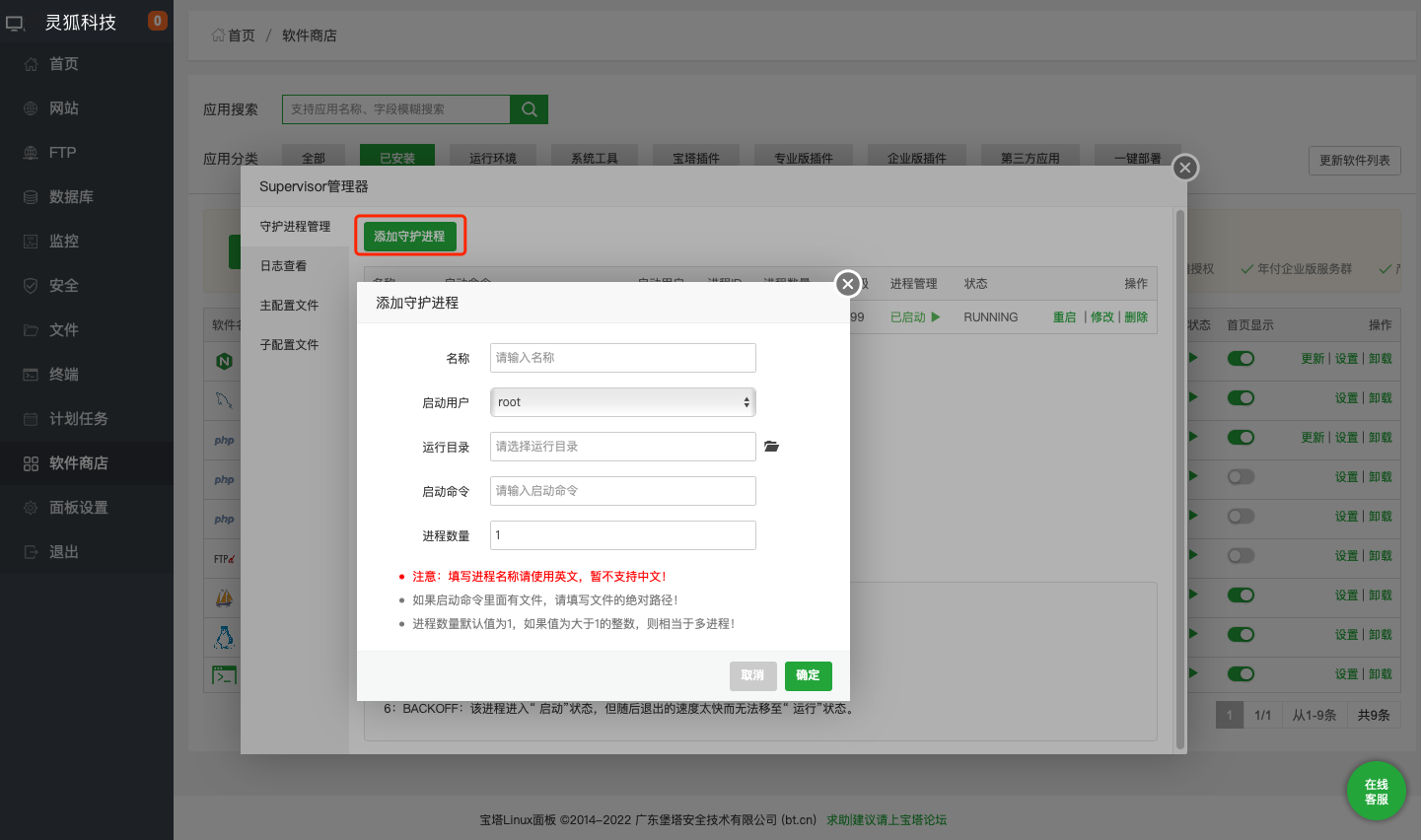Click the home icon in breadcrumb

(218, 35)
